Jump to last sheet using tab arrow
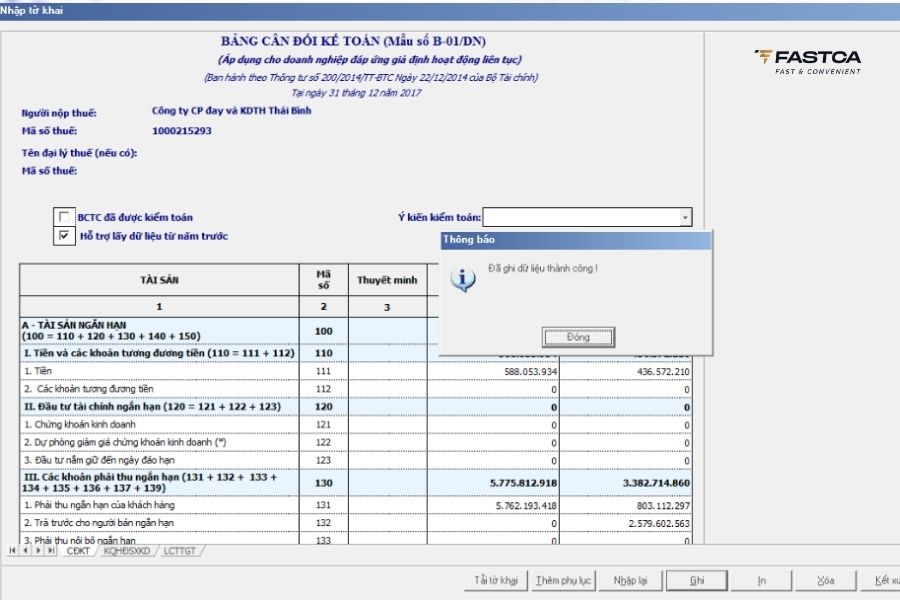Image resolution: width=900 pixels, height=600 pixels. coord(50,550)
